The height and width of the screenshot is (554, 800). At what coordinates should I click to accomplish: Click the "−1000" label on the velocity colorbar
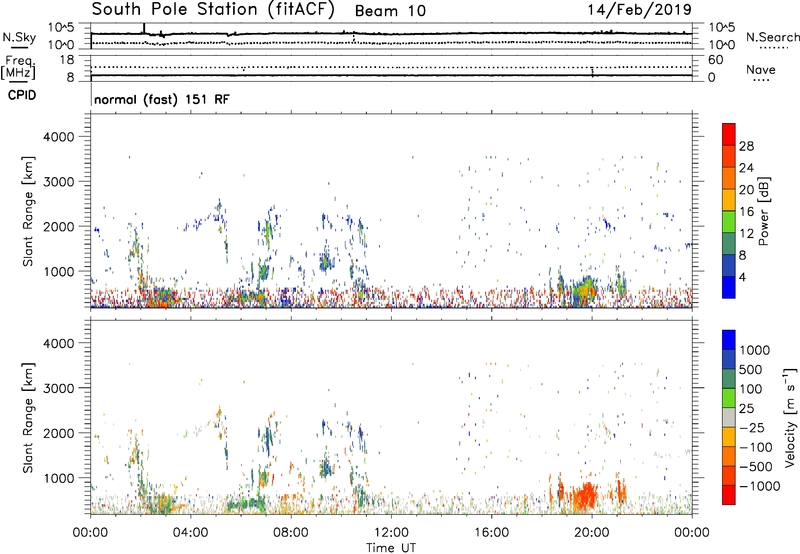(760, 486)
